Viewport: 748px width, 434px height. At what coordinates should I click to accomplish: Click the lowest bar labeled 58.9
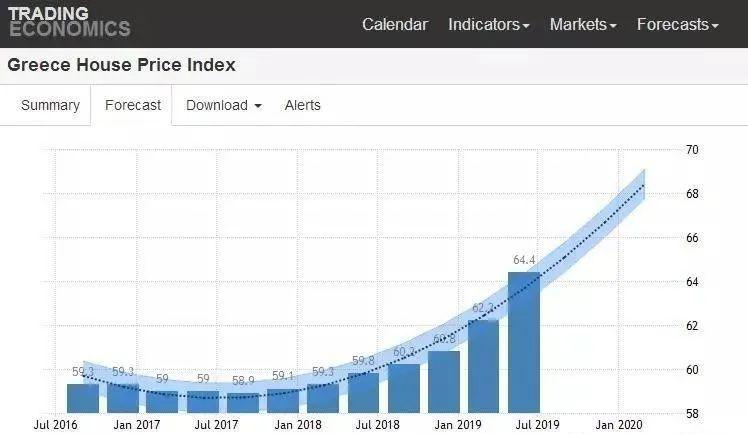(x=243, y=403)
